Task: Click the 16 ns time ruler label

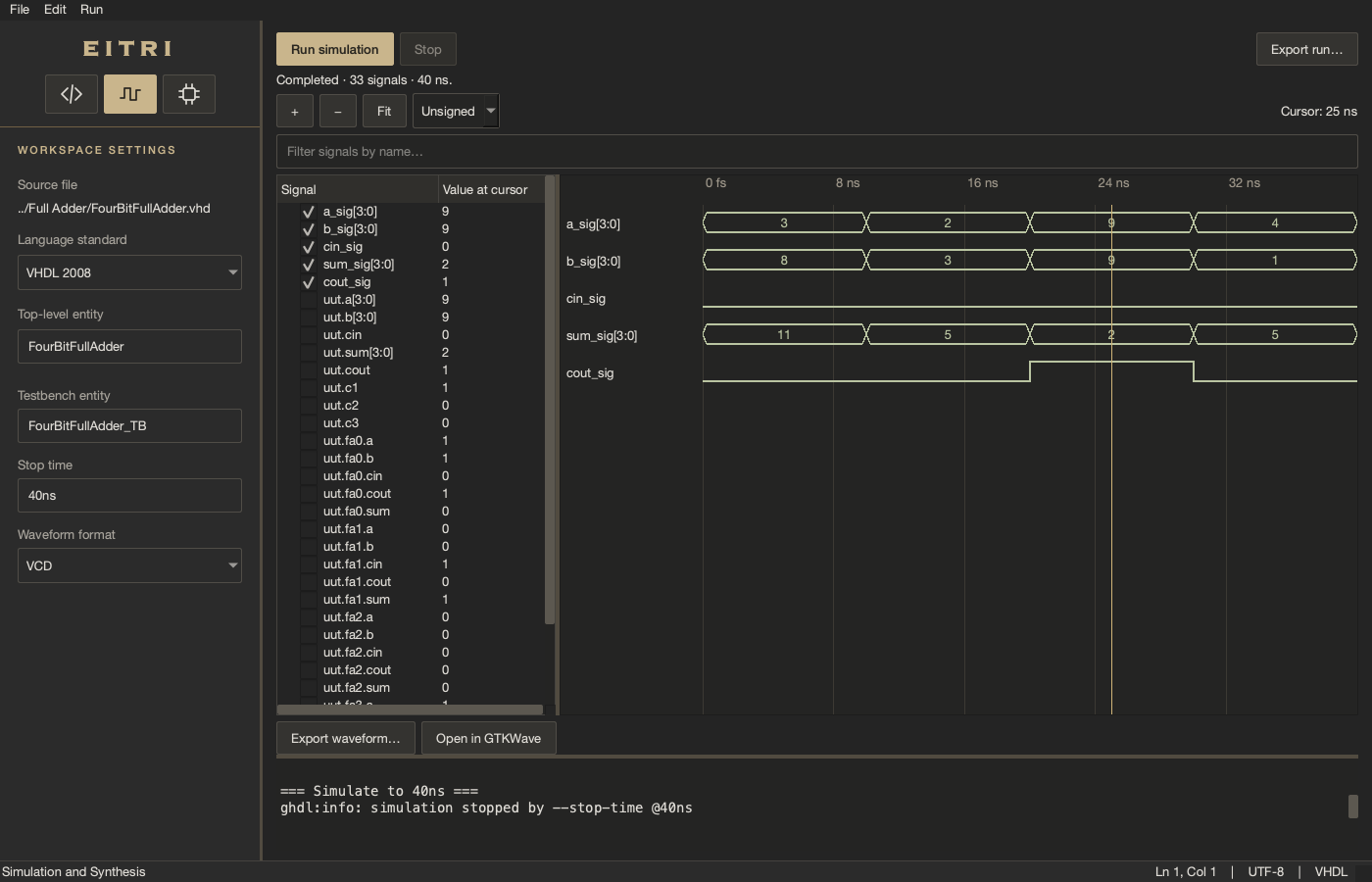Action: (982, 183)
